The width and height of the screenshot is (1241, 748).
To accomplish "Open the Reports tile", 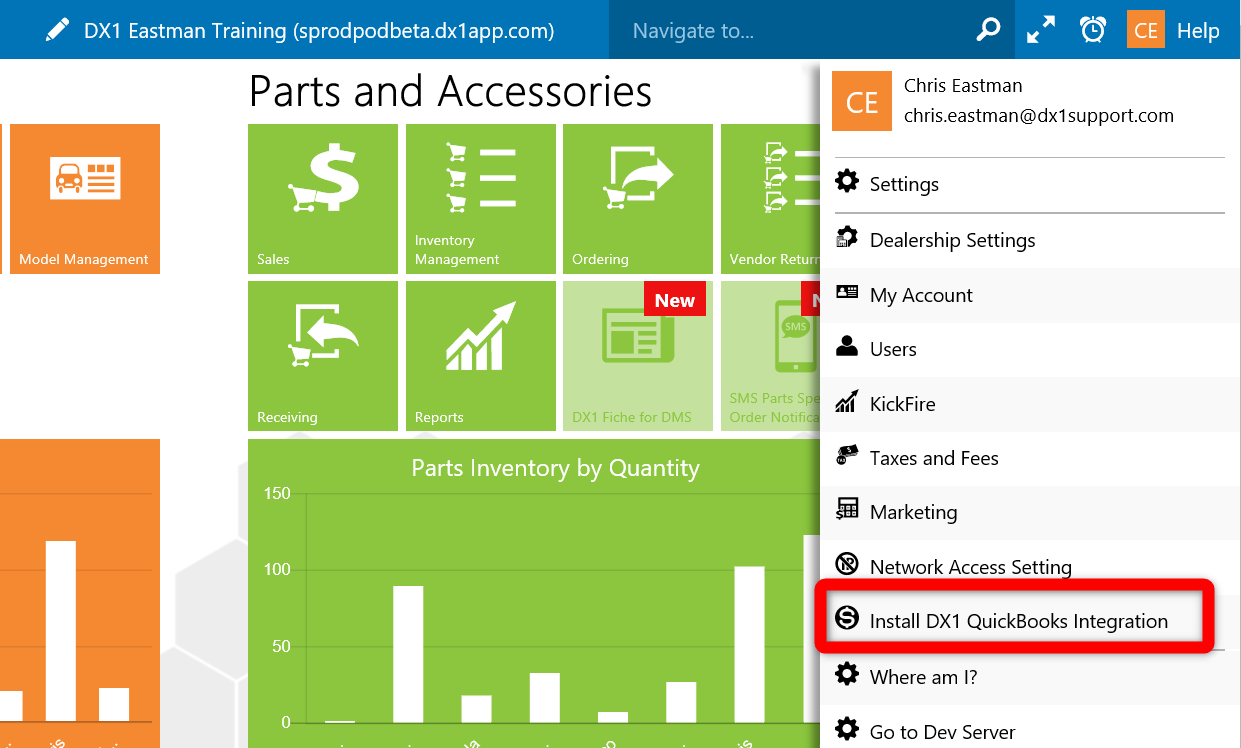I will 480,356.
